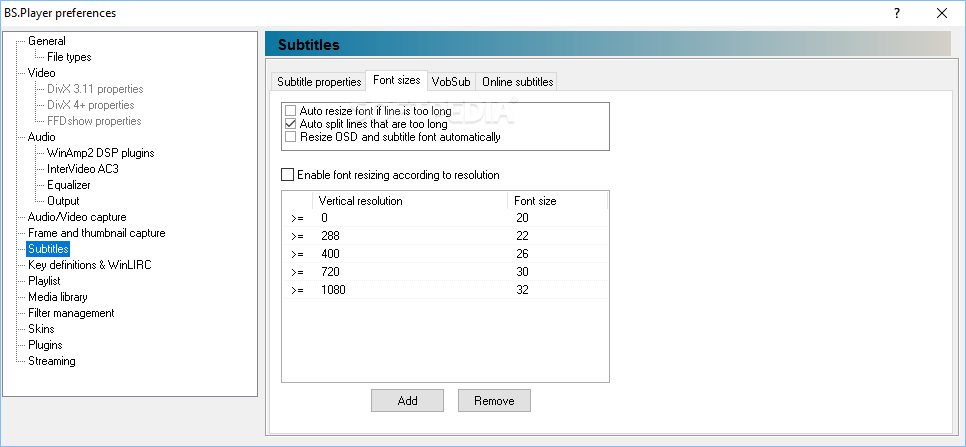Select the row with resolution 1080
The image size is (966, 447).
(x=445, y=290)
